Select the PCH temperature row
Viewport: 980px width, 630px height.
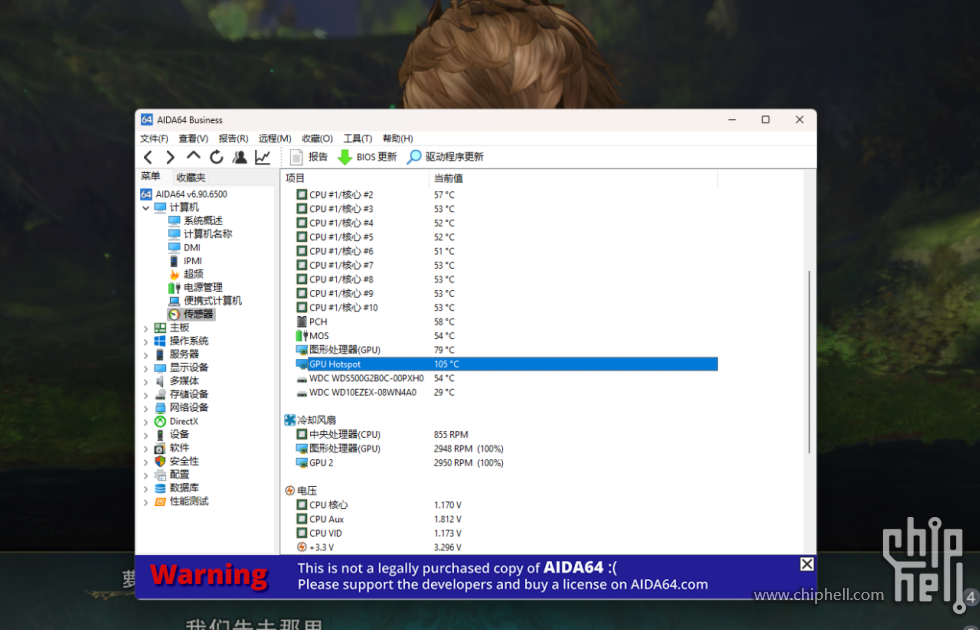506,322
